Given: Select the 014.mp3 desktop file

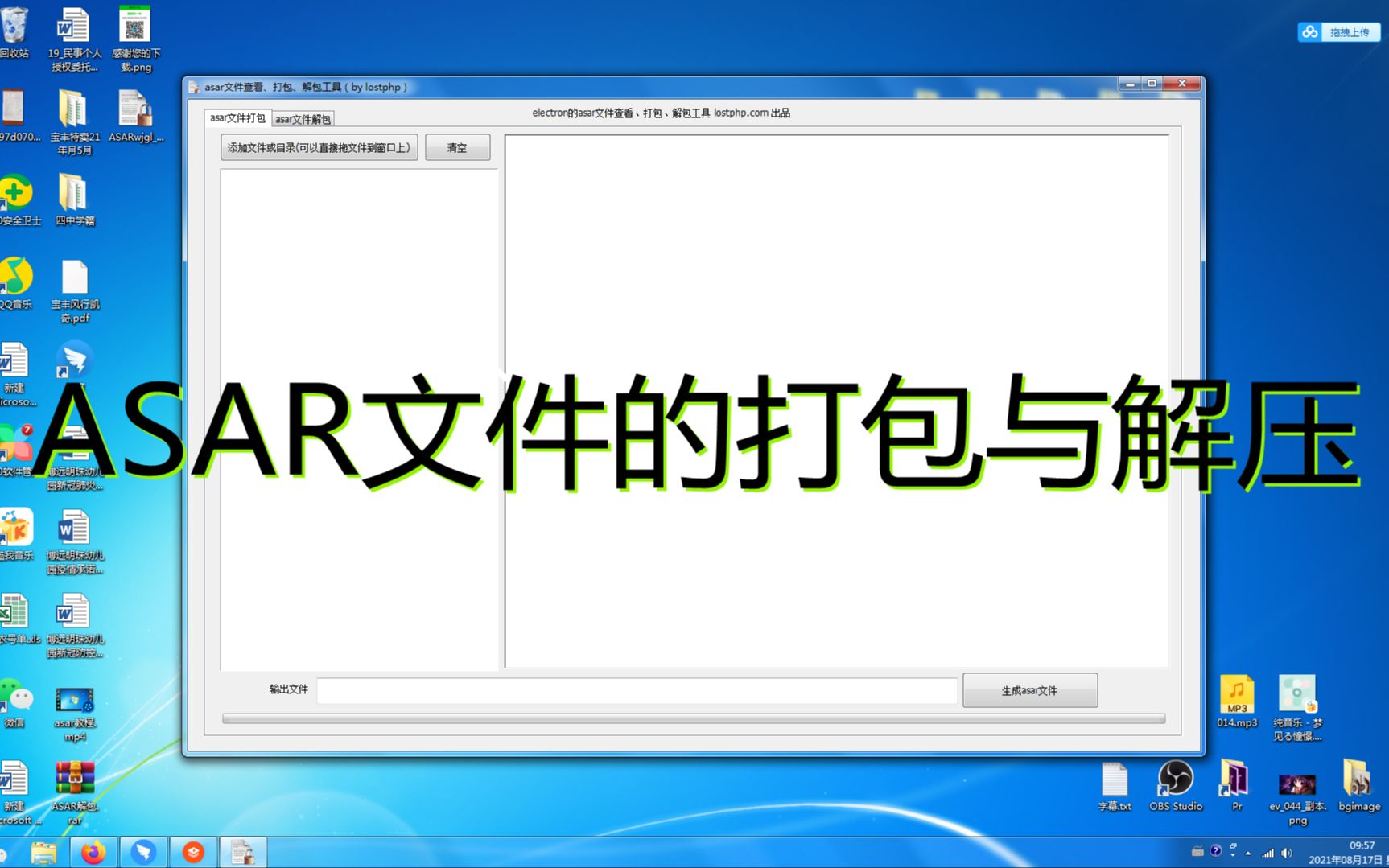Looking at the screenshot, I should (1237, 701).
